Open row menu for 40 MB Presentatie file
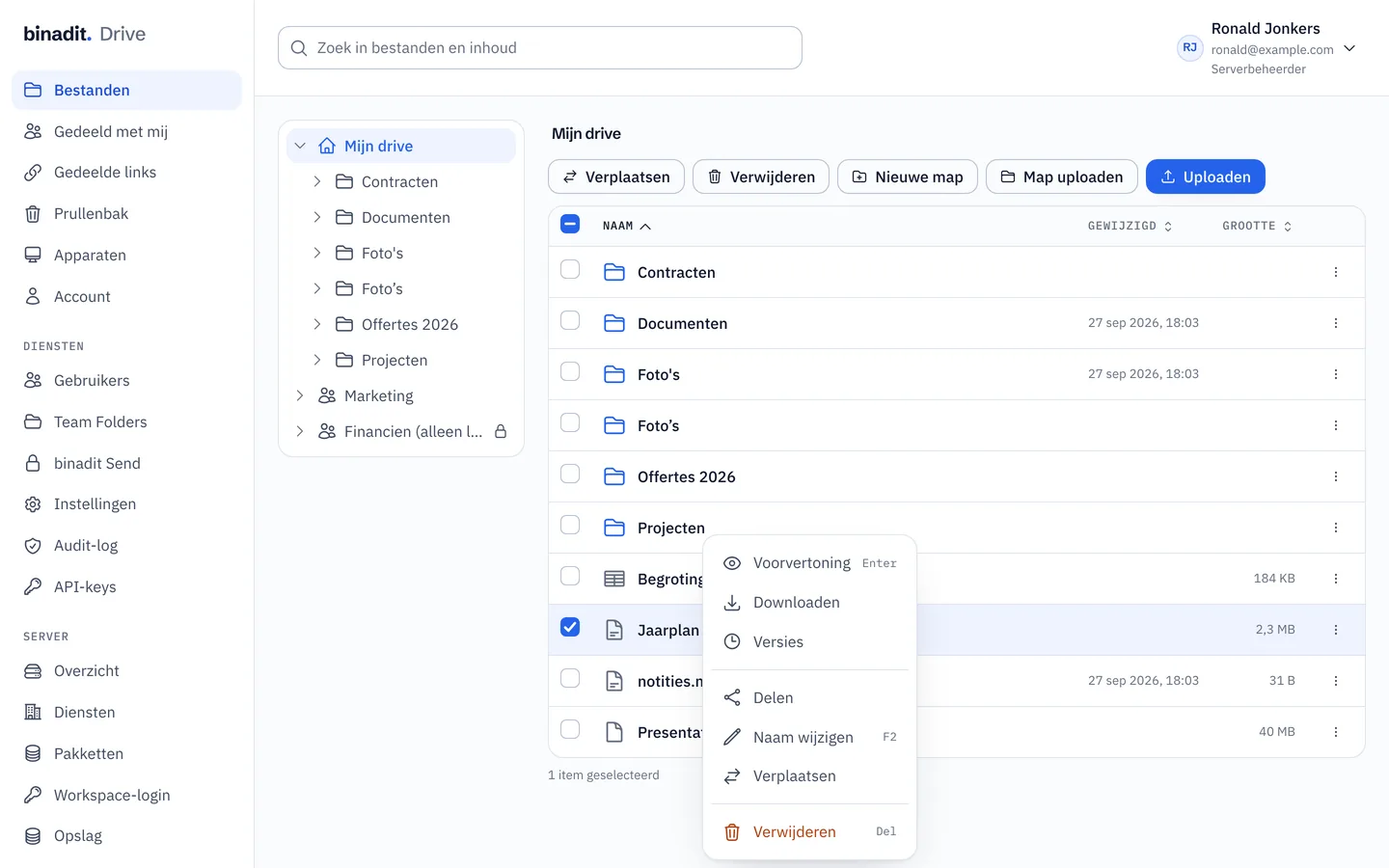 click(1336, 732)
